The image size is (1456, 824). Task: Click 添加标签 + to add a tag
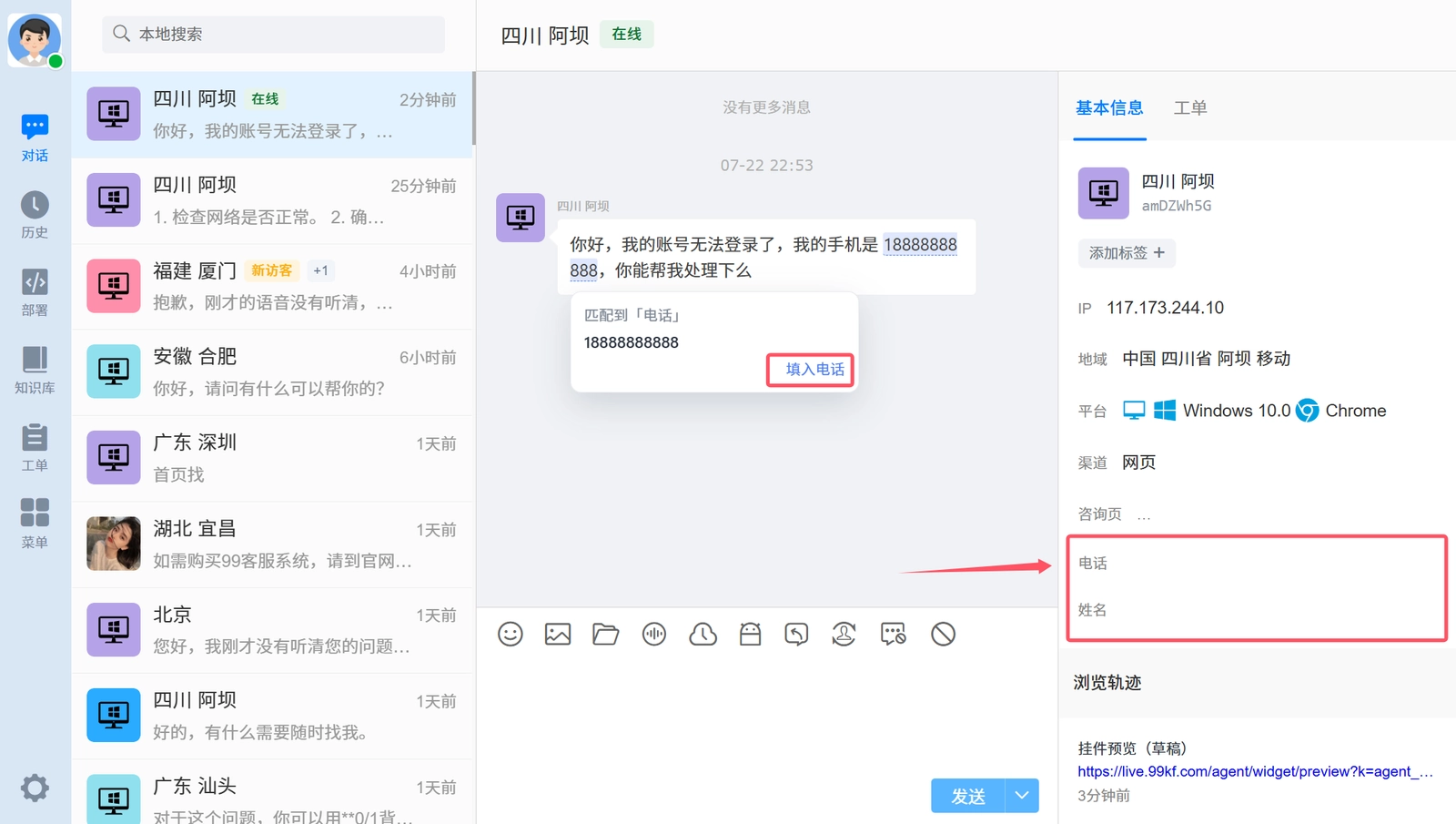click(1127, 253)
